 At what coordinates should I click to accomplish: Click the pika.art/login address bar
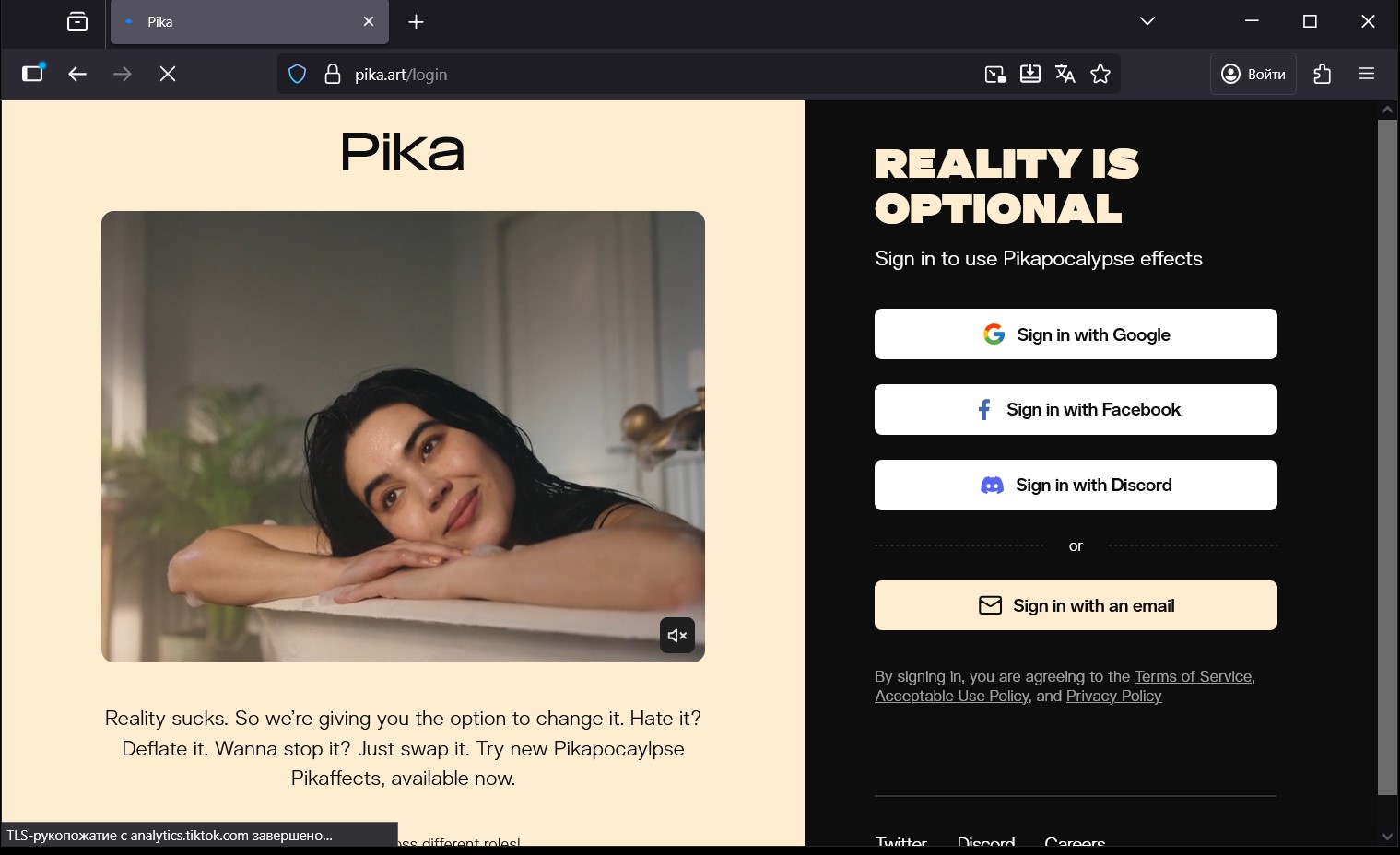point(645,75)
